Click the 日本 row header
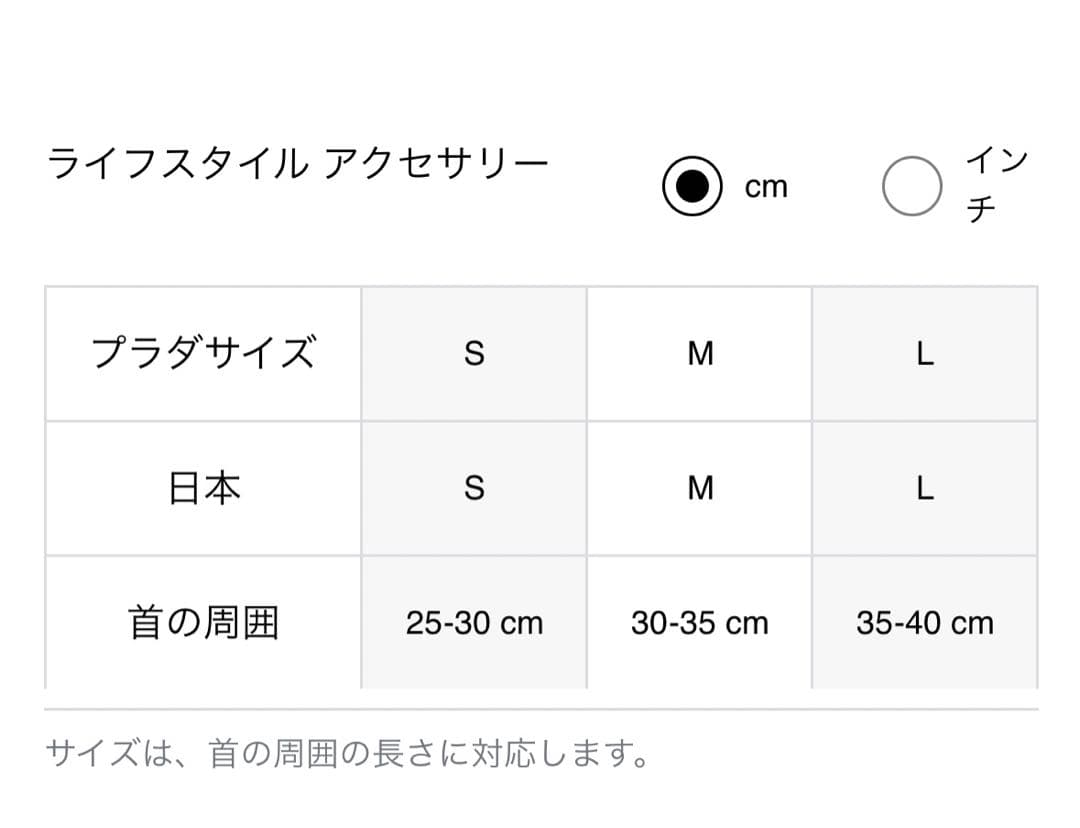Image resolution: width=1080 pixels, height=828 pixels. pyautogui.click(x=203, y=488)
